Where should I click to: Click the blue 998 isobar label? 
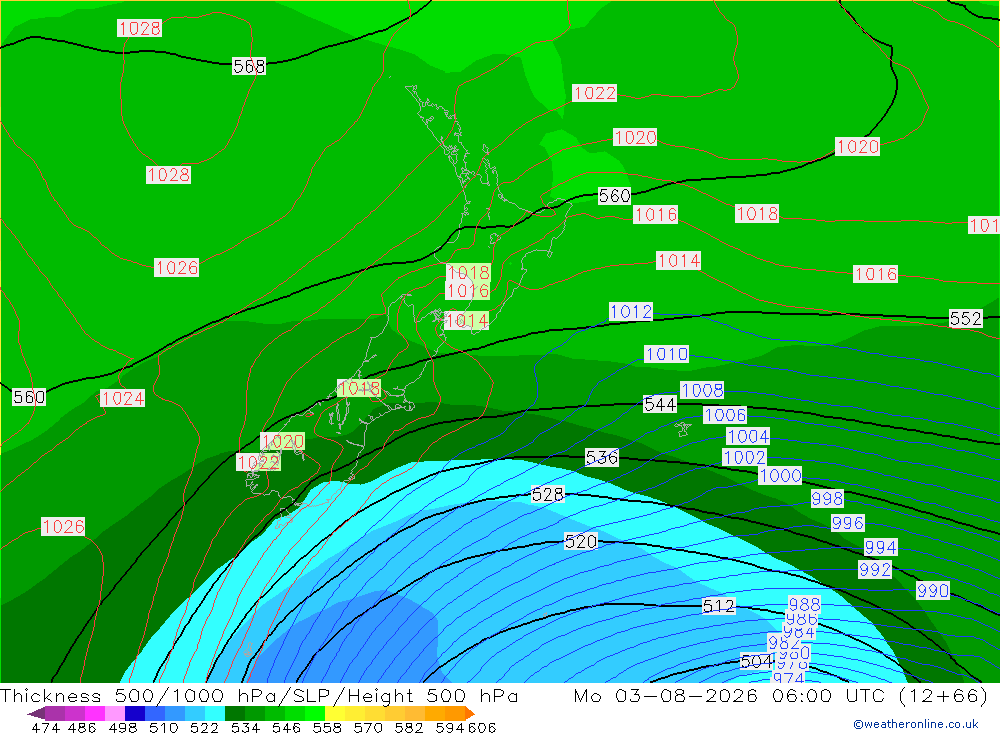(x=827, y=498)
